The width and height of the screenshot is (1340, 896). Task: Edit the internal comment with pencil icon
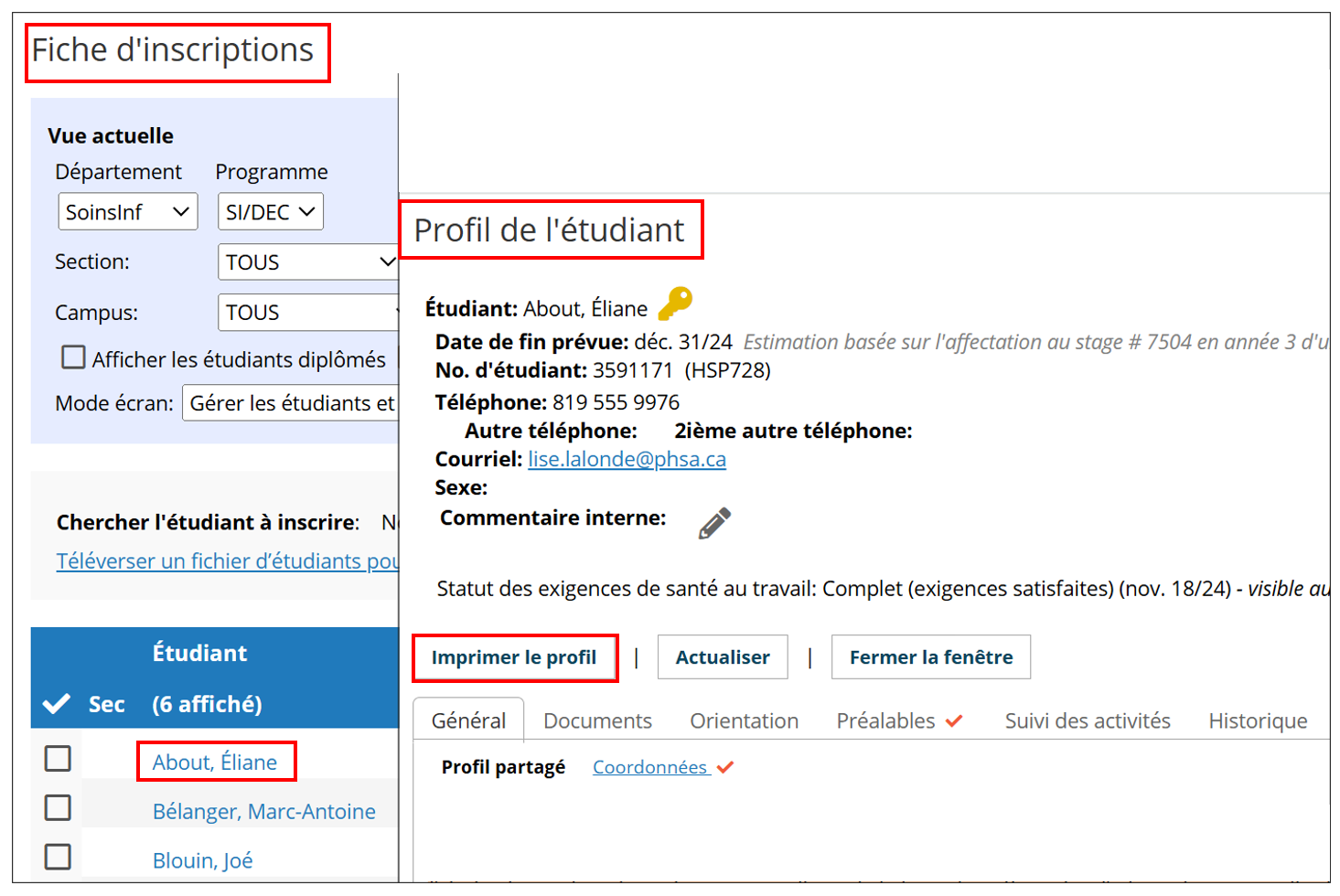tap(714, 523)
